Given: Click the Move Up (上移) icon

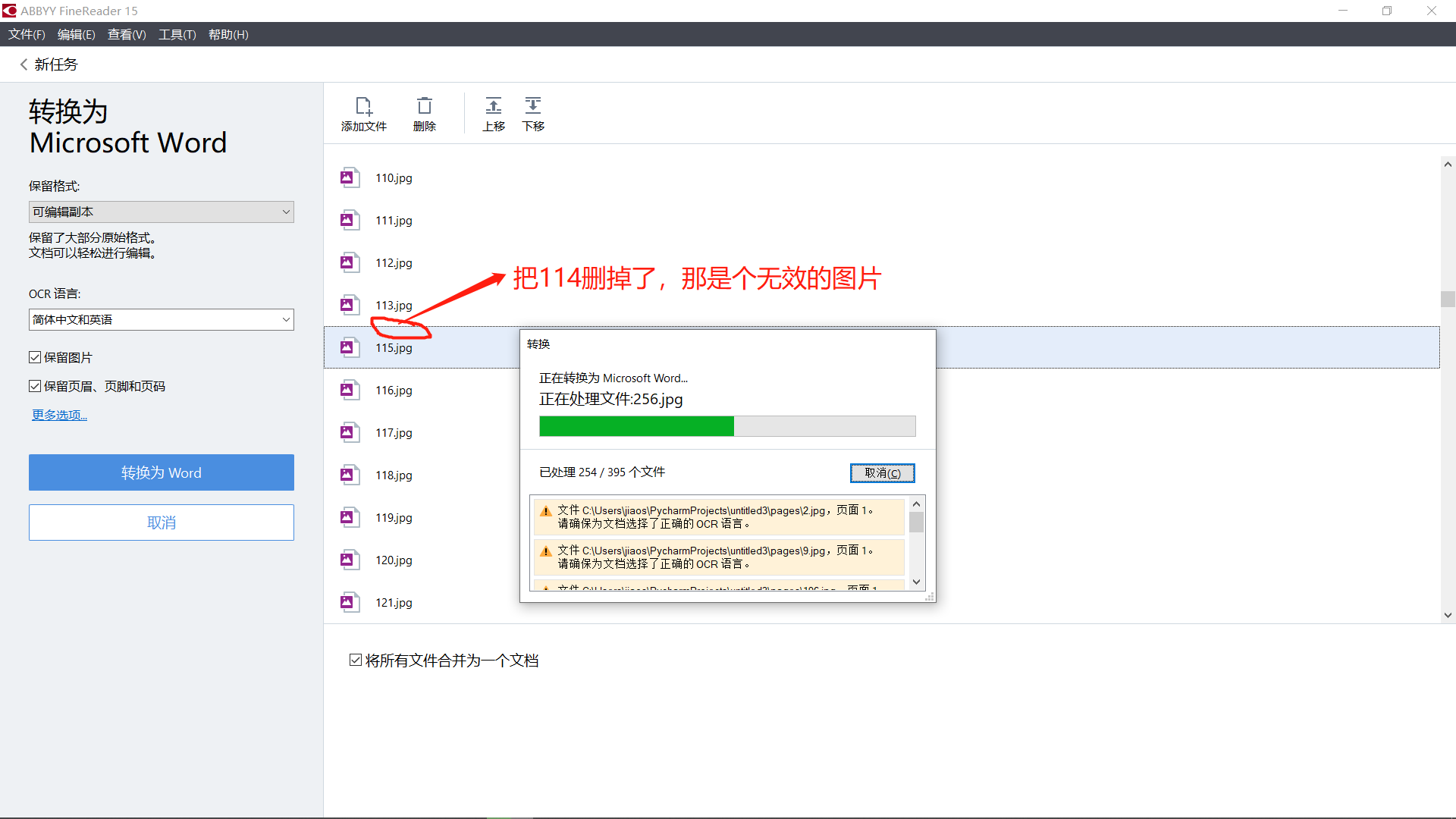Looking at the screenshot, I should point(494,105).
